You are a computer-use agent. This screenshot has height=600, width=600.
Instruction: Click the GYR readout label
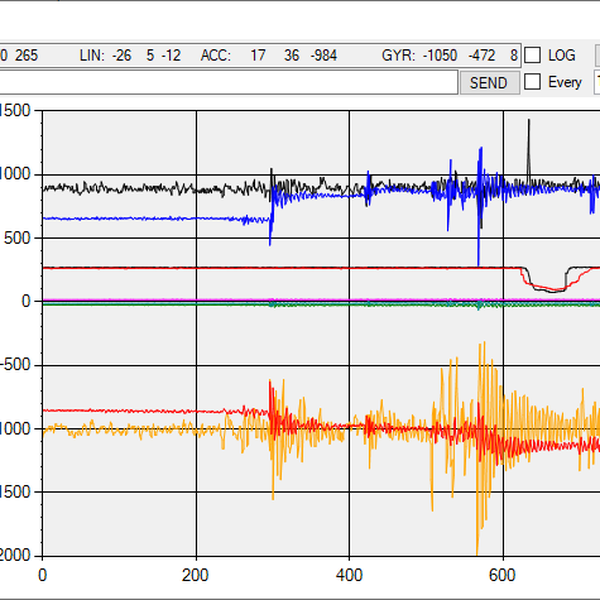click(x=398, y=56)
